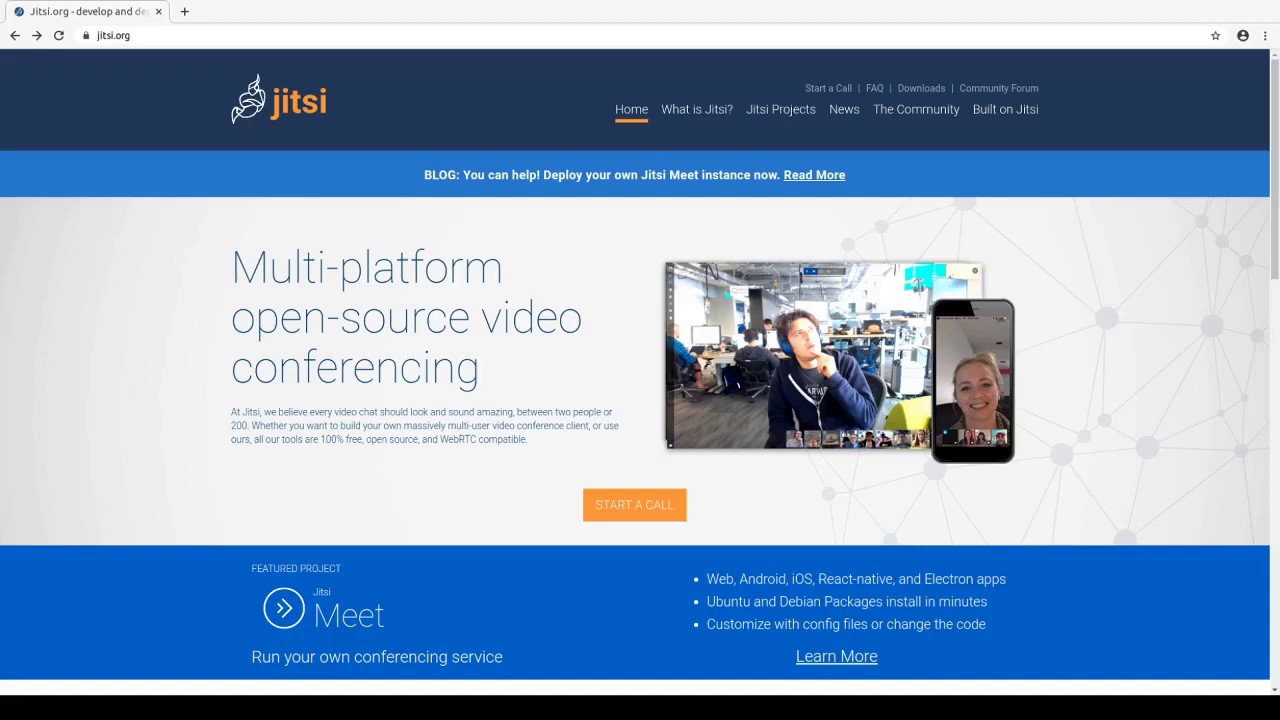
Task: Reload the page with the refresh icon
Action: point(59,35)
